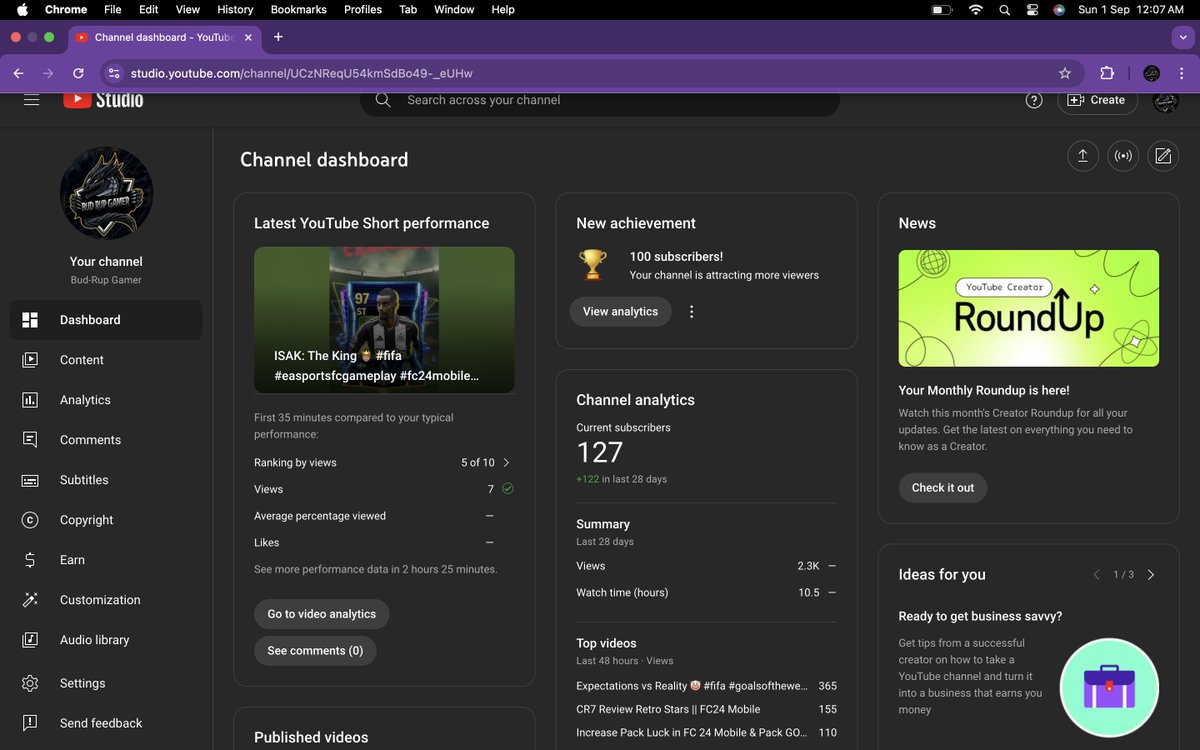Viewport: 1200px width, 750px height.
Task: Click the Content sidebar icon
Action: tap(30, 360)
